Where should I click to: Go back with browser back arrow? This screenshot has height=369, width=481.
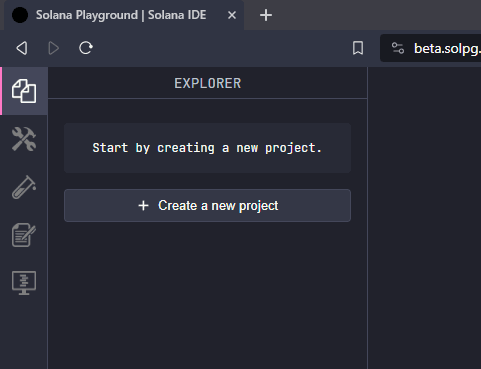point(22,48)
